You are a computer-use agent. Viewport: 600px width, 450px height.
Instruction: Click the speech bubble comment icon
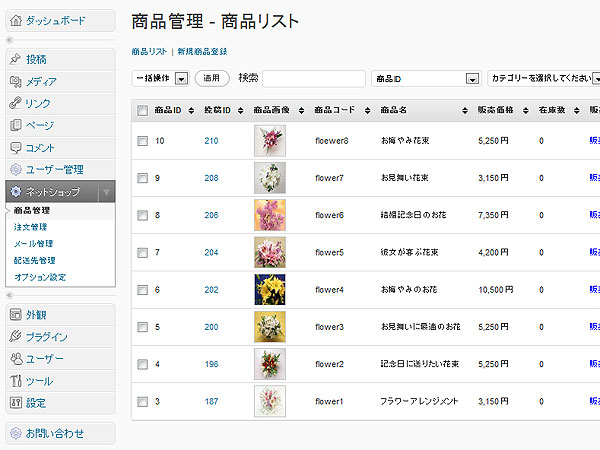pyautogui.click(x=15, y=147)
